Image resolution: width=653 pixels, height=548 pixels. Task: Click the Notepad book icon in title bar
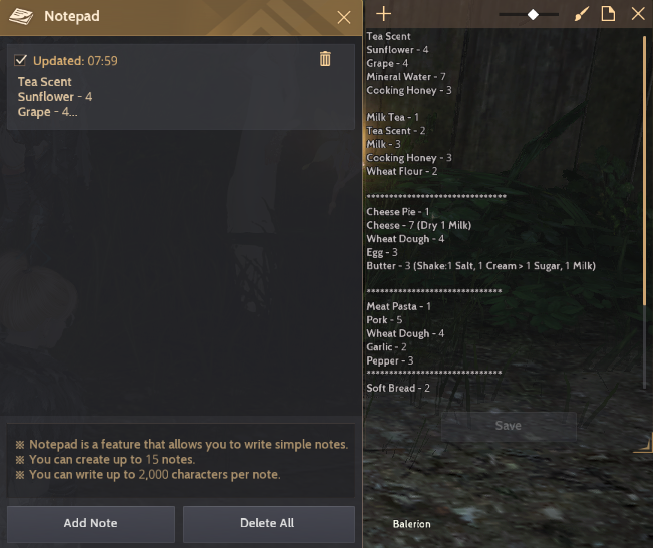[x=21, y=17]
